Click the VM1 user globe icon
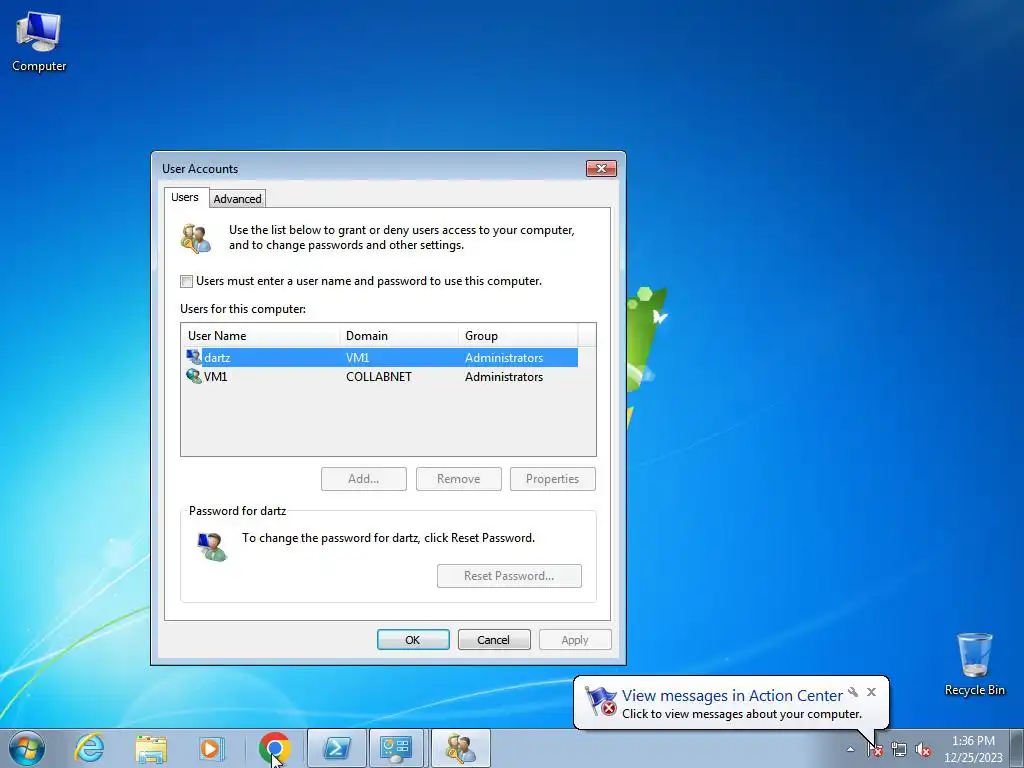1024x768 pixels. pos(194,376)
